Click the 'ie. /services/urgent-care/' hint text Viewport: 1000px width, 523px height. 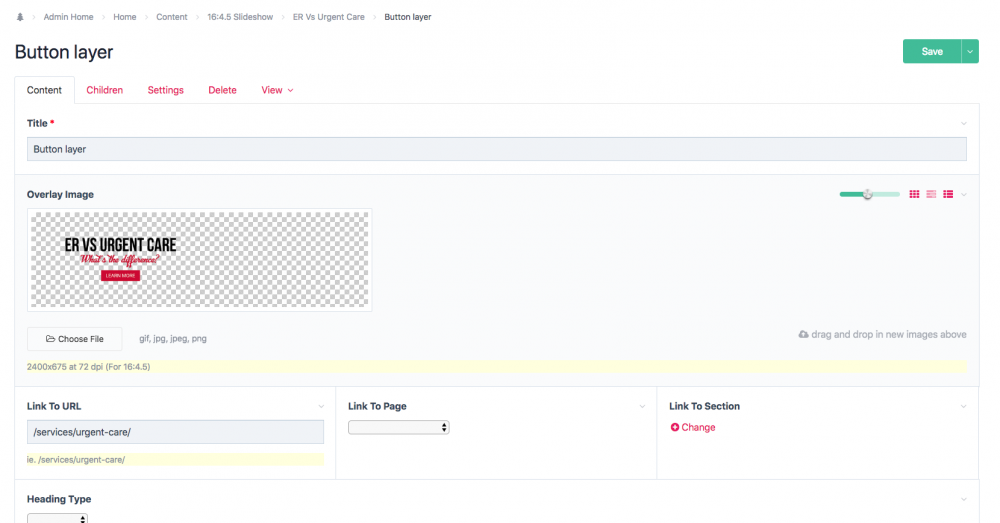point(76,459)
